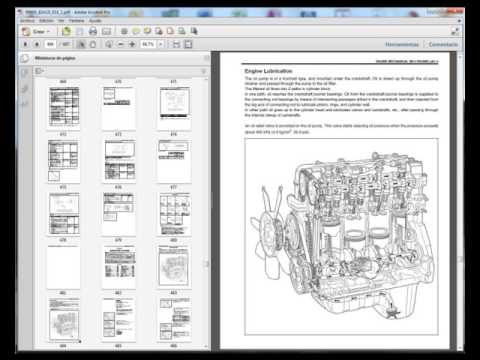Click the fit one full page icon

click(188, 44)
